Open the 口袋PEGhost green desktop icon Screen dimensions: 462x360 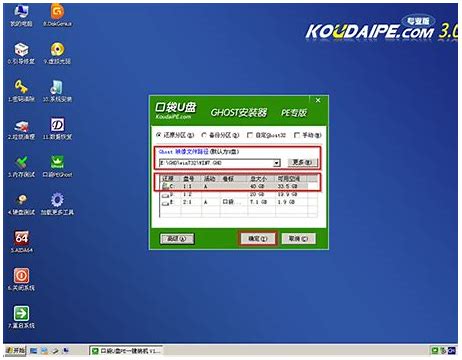[x=57, y=167]
